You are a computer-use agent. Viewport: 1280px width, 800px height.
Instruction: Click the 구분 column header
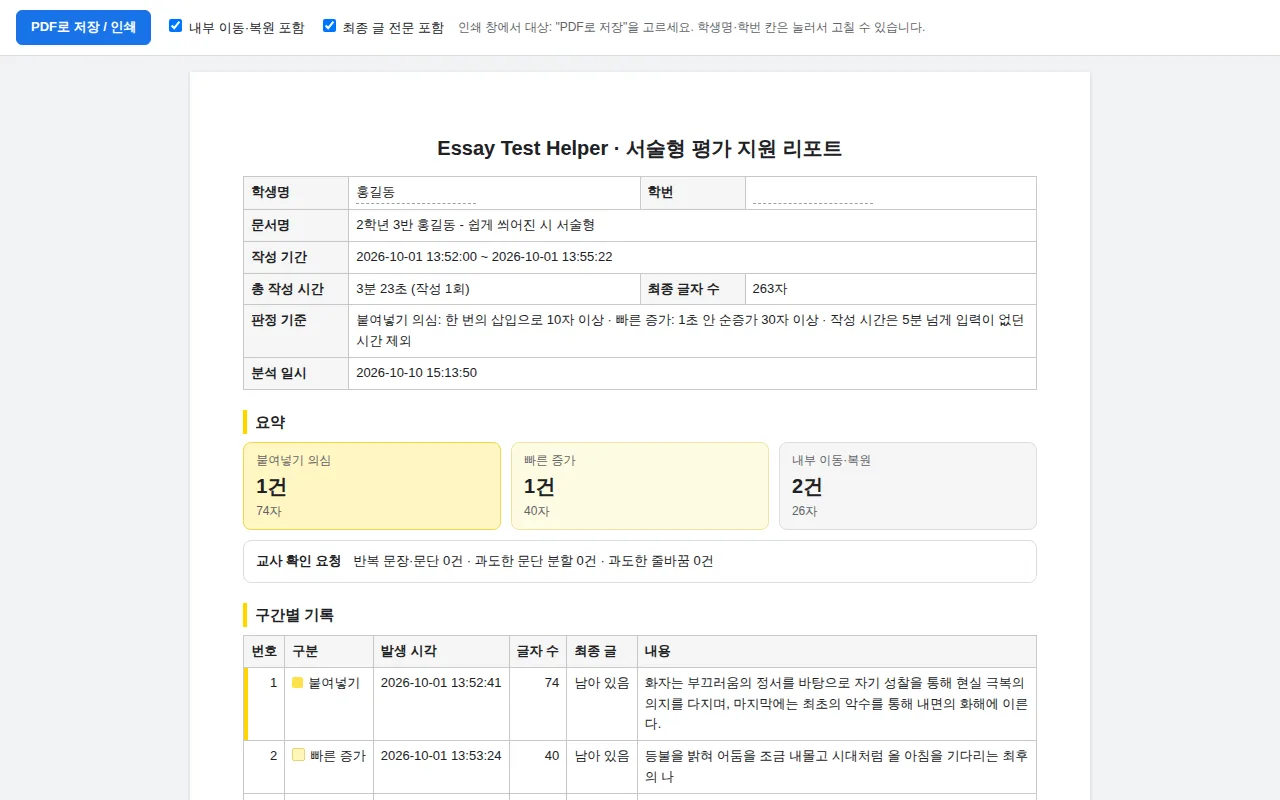pos(329,651)
